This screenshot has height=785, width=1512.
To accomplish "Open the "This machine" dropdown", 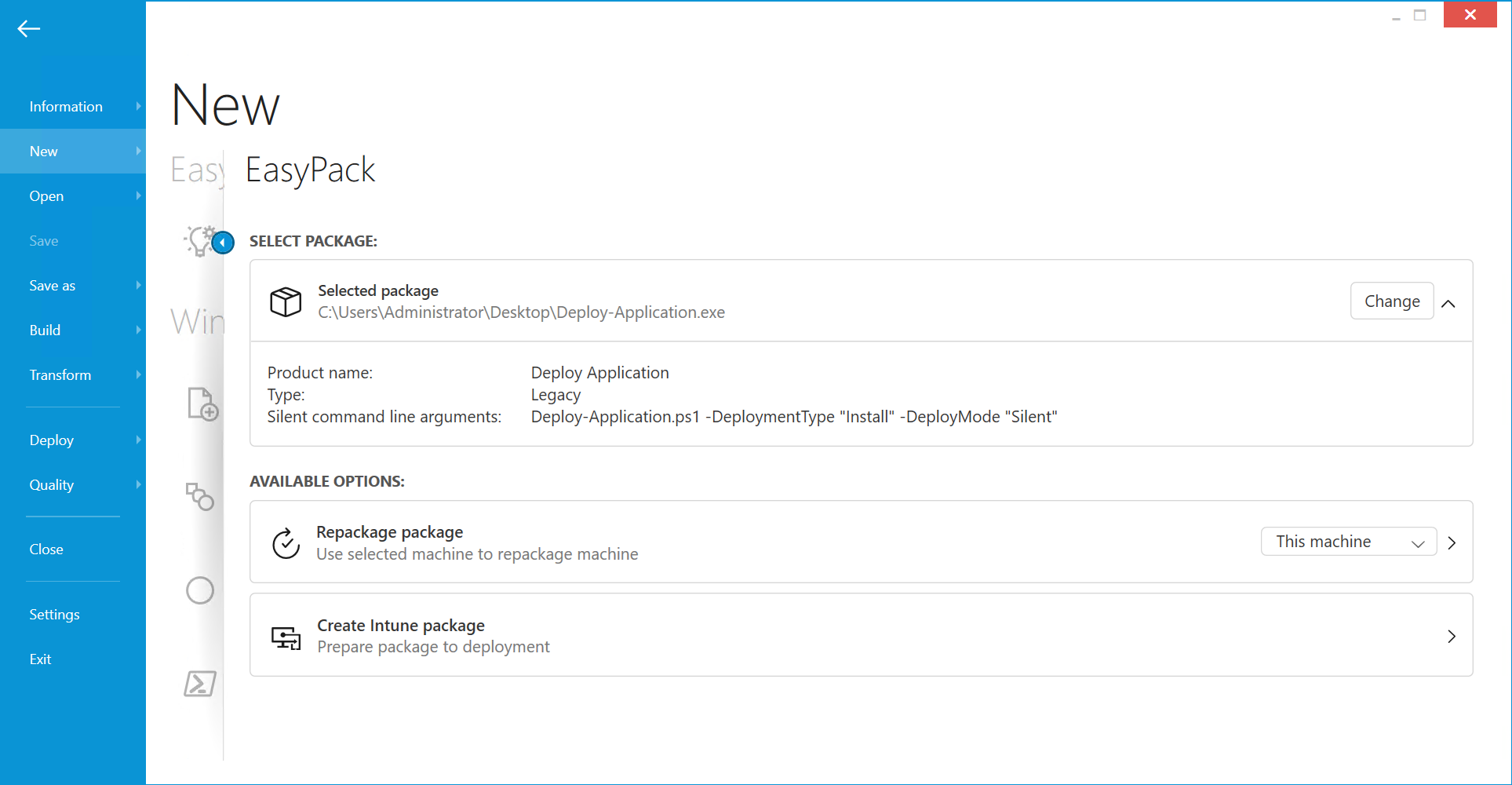I will (1347, 541).
